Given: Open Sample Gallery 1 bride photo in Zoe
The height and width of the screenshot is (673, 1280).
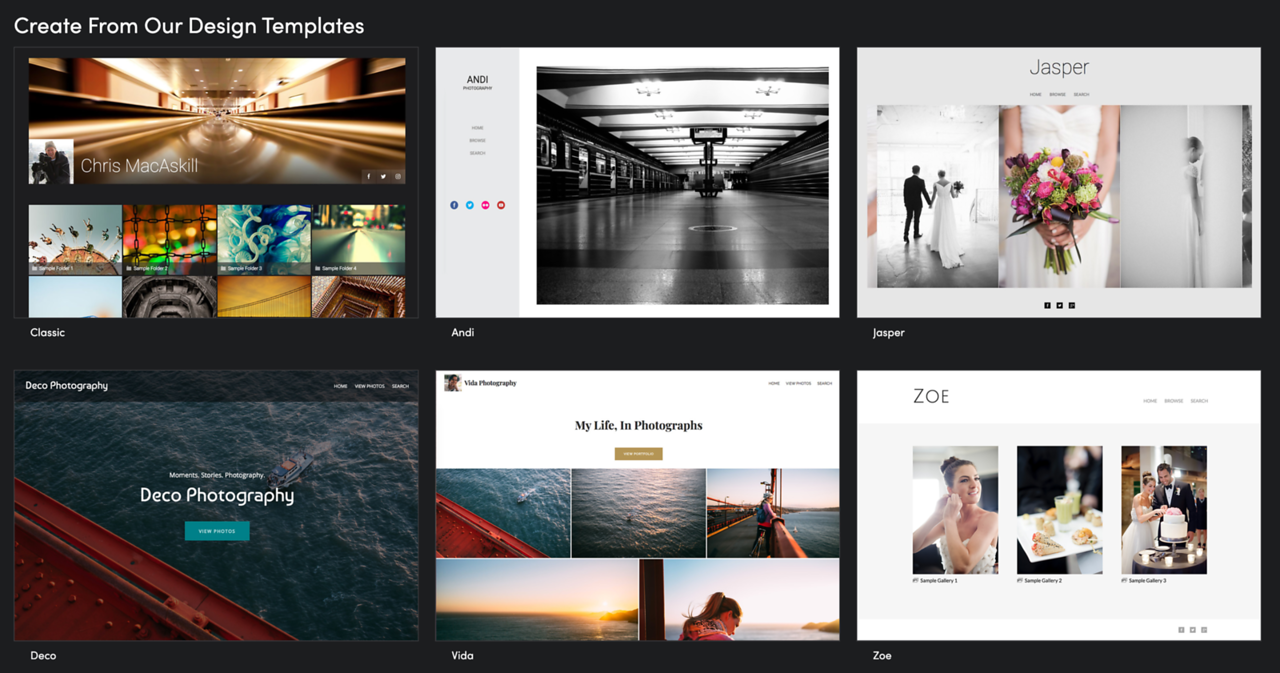Looking at the screenshot, I should pos(955,510).
